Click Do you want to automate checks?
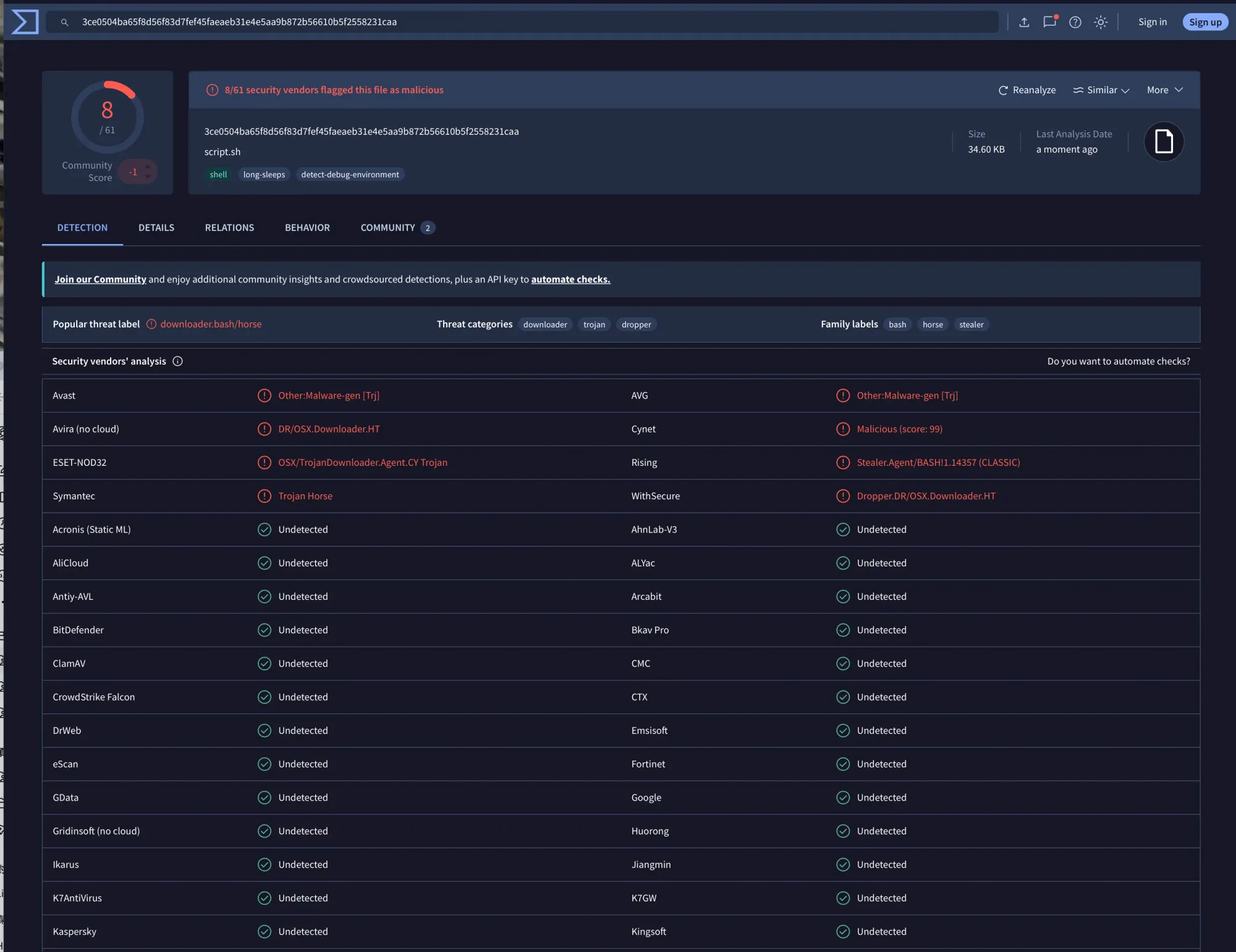The image size is (1236, 952). (1119, 361)
